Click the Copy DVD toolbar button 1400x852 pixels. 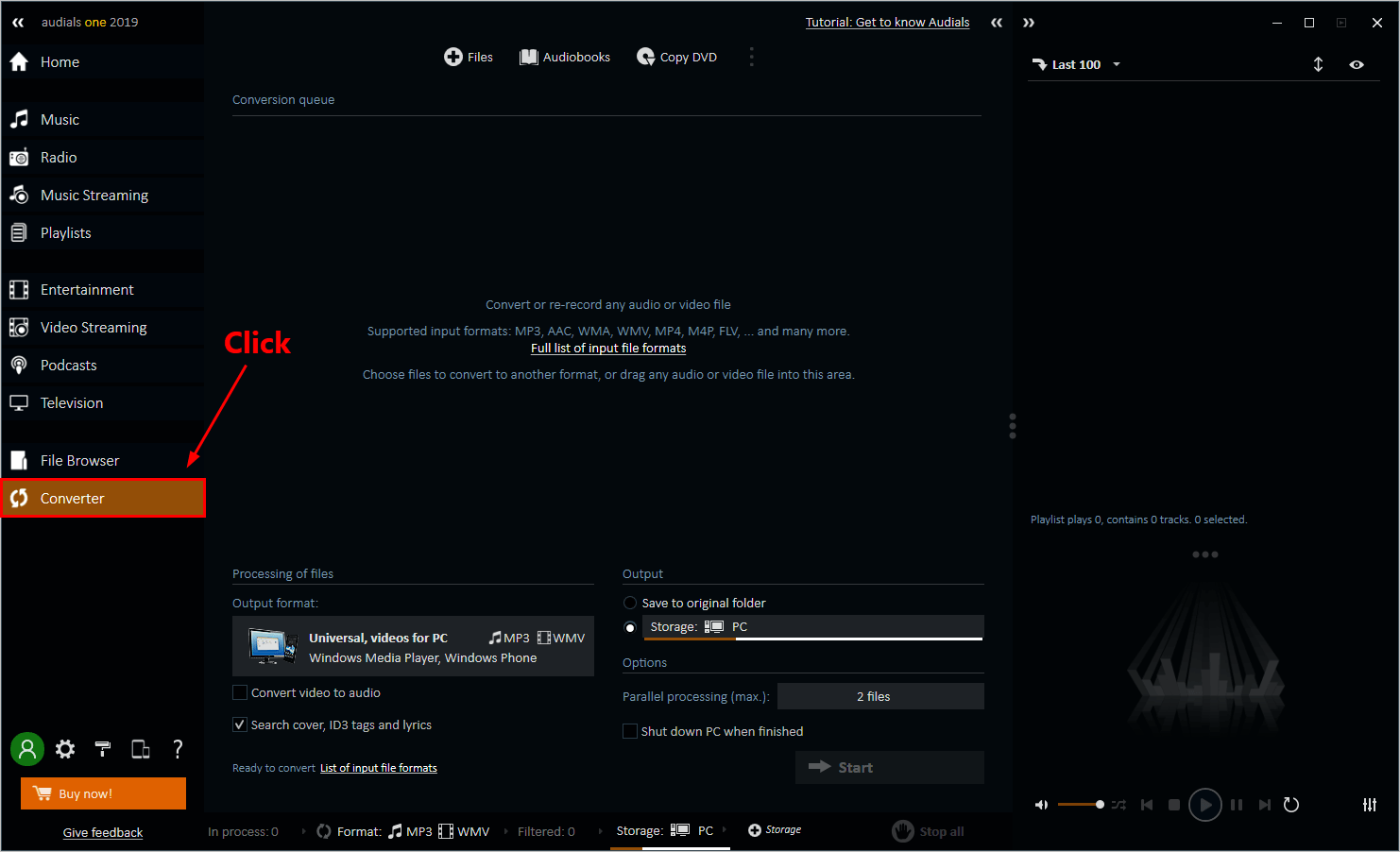coord(676,57)
